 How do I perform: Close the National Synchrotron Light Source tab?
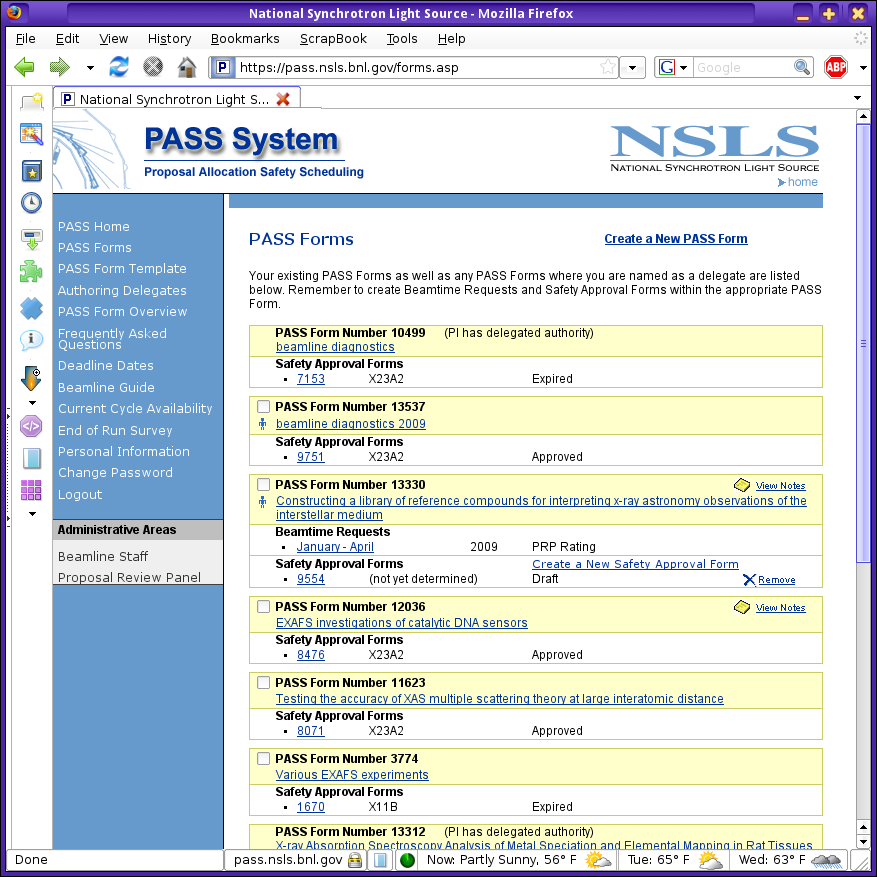click(283, 99)
